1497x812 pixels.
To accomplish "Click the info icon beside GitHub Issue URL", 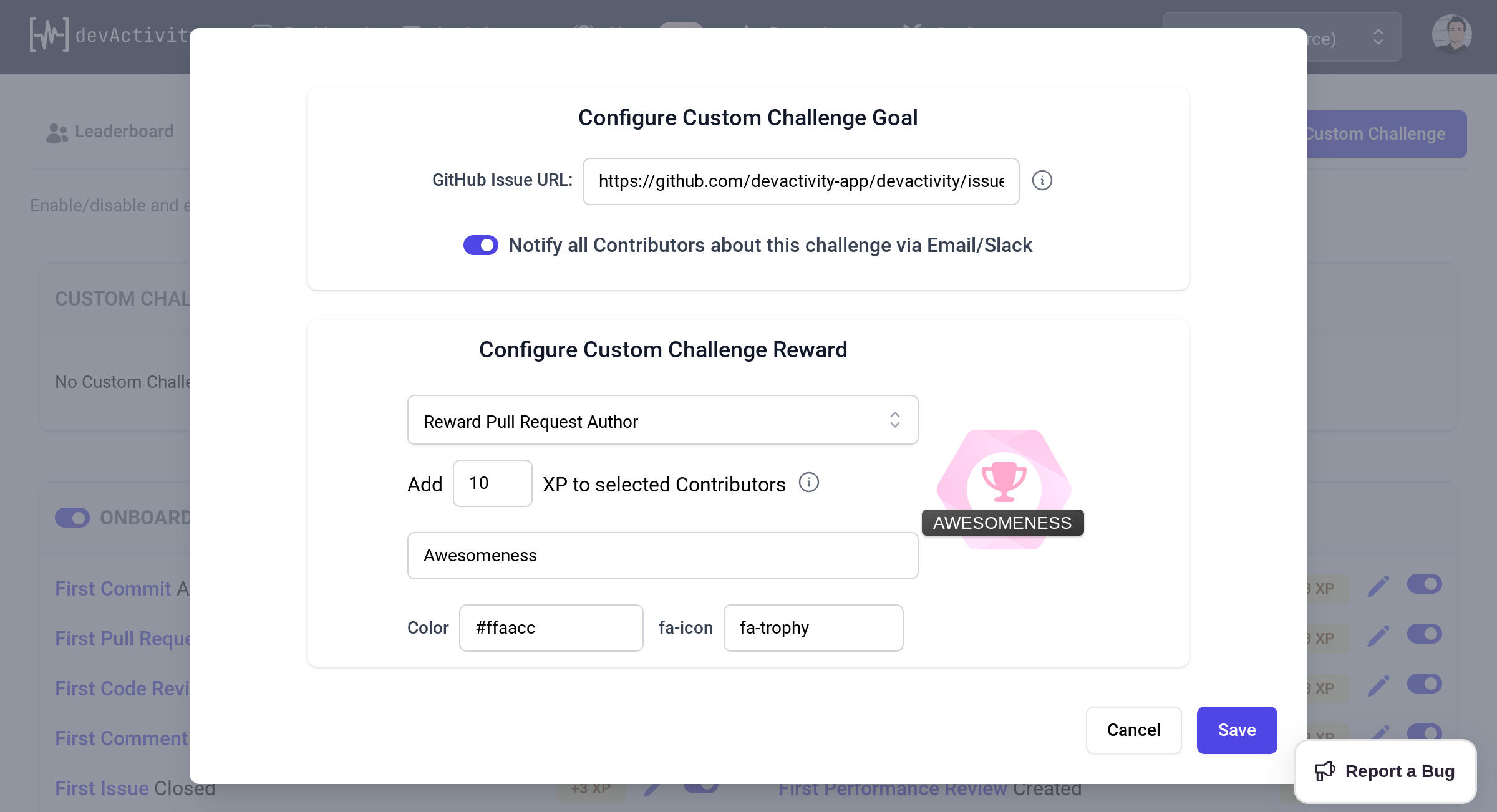I will (x=1042, y=181).
